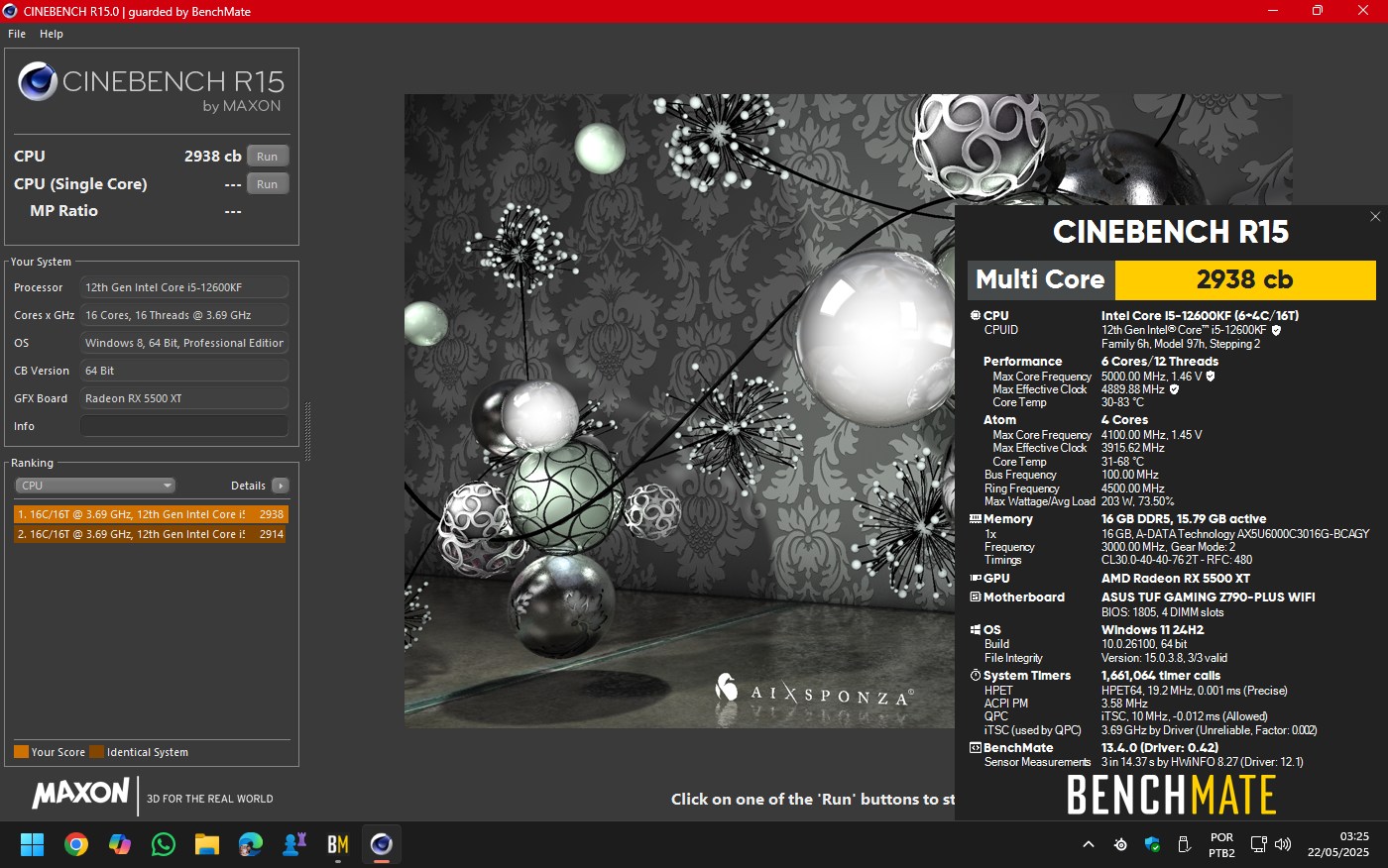
Task: Click the ASUS TUF GAMING Z790-PLUS WIFI text
Action: tap(1209, 597)
